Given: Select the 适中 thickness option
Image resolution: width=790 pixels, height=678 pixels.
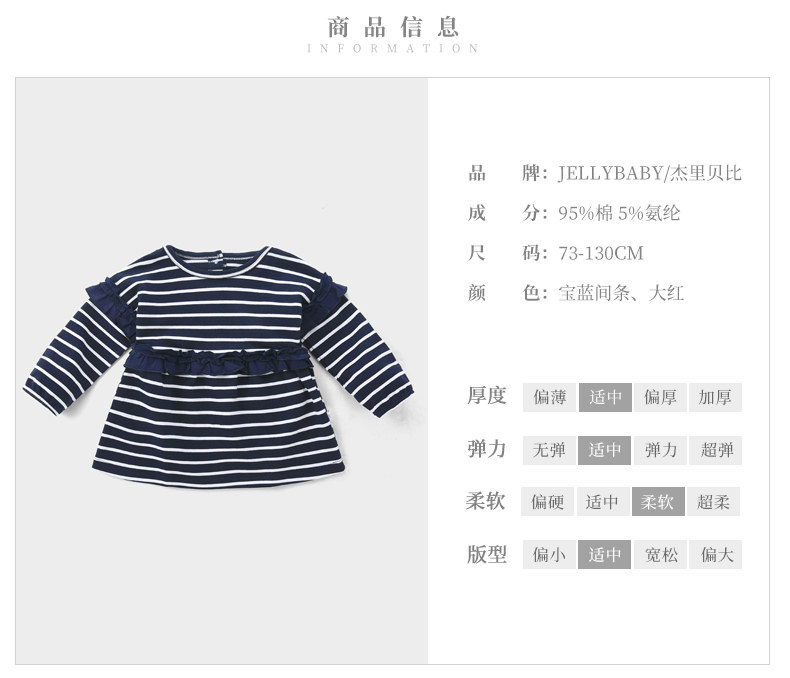Looking at the screenshot, I should [x=605, y=397].
